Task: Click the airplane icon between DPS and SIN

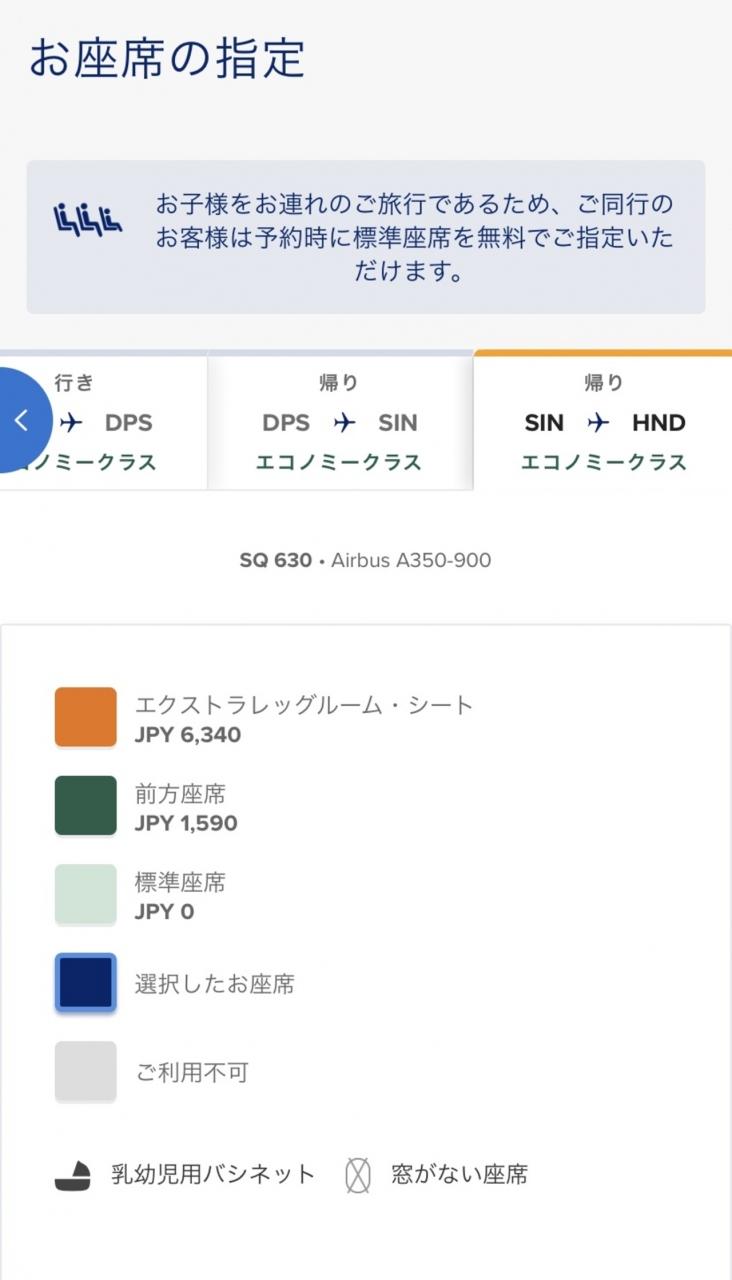Action: [x=344, y=423]
